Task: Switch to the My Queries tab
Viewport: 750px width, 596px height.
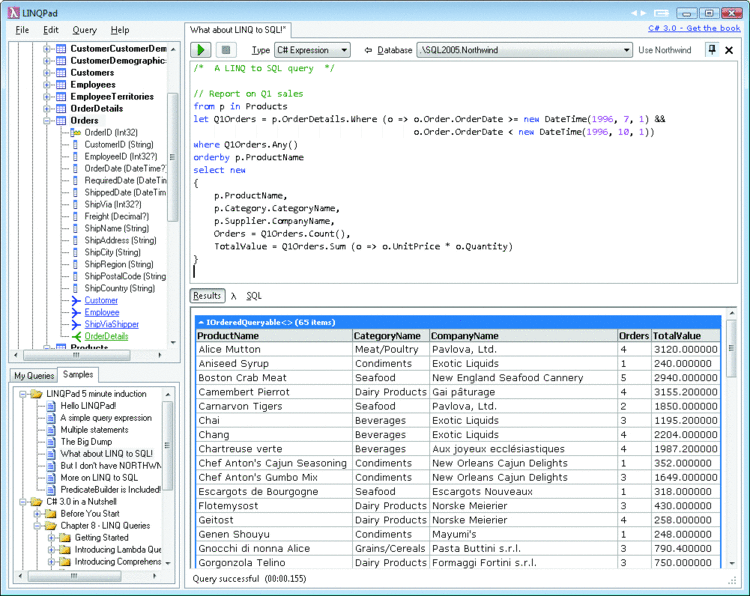Action: click(33, 375)
